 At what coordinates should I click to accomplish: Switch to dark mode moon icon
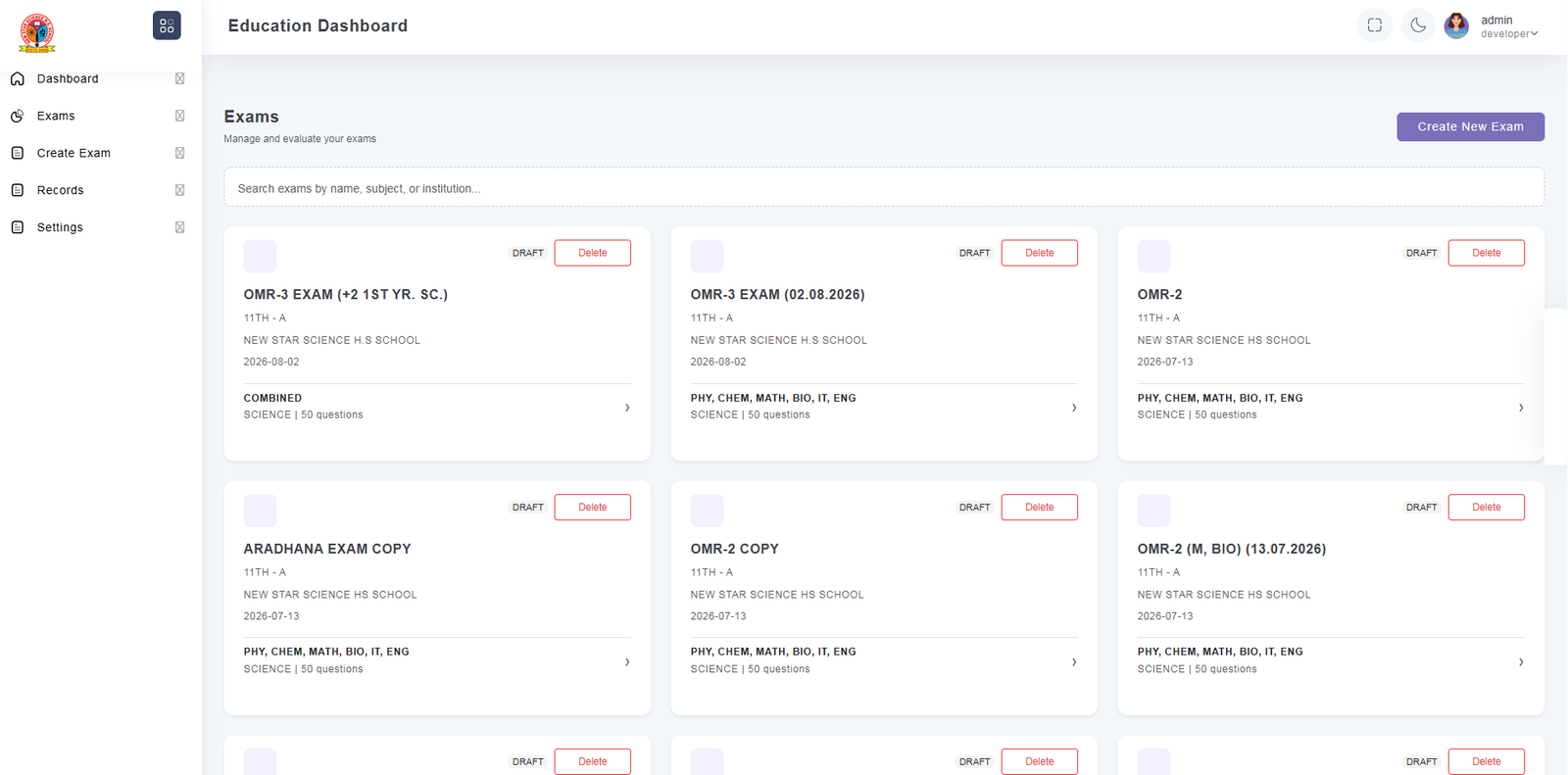pyautogui.click(x=1418, y=25)
